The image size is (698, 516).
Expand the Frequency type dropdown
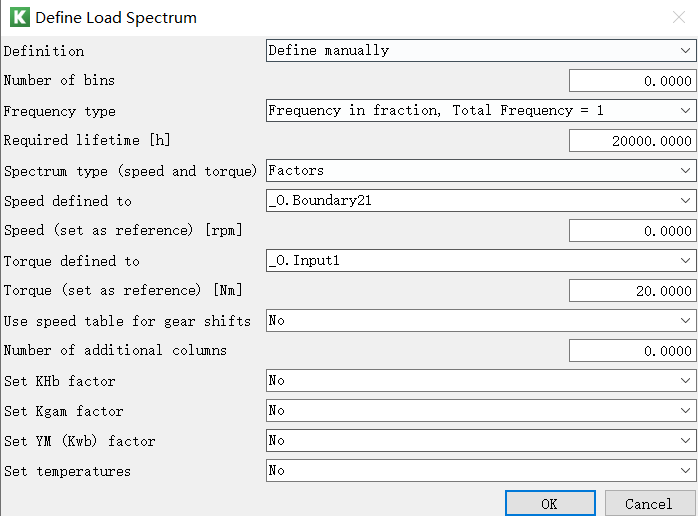[481, 110]
